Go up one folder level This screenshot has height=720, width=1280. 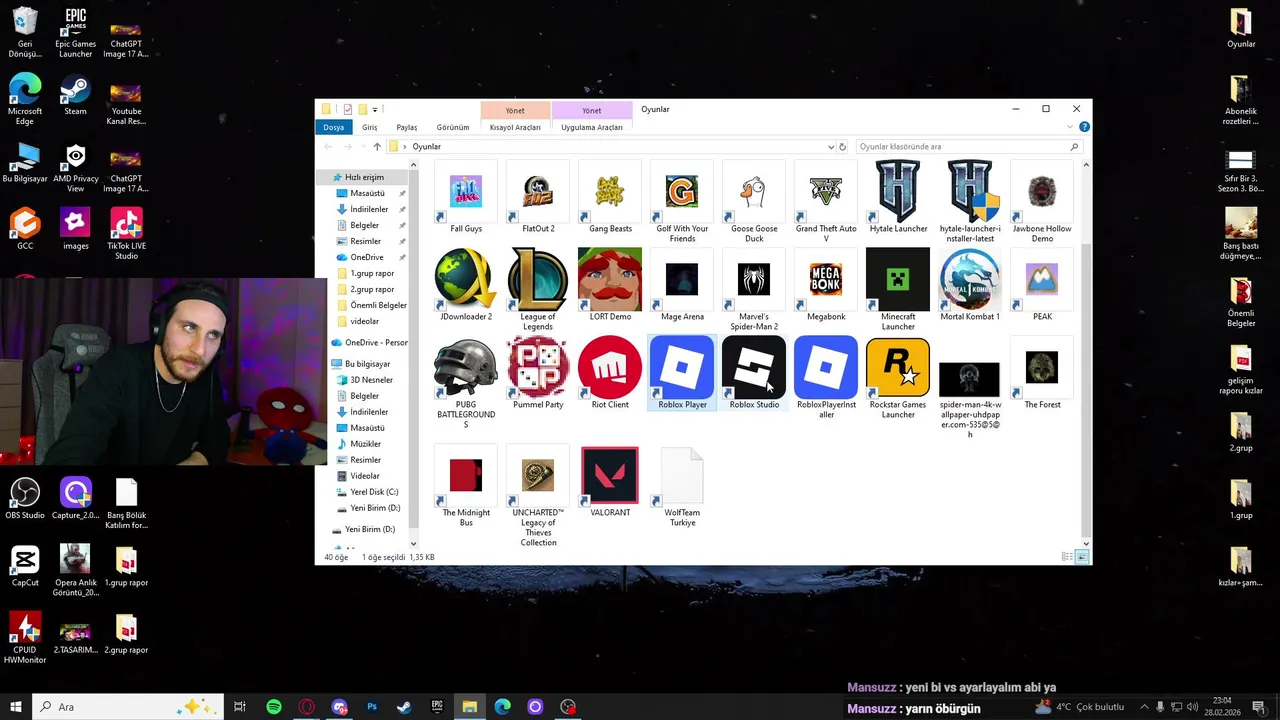pyautogui.click(x=377, y=147)
